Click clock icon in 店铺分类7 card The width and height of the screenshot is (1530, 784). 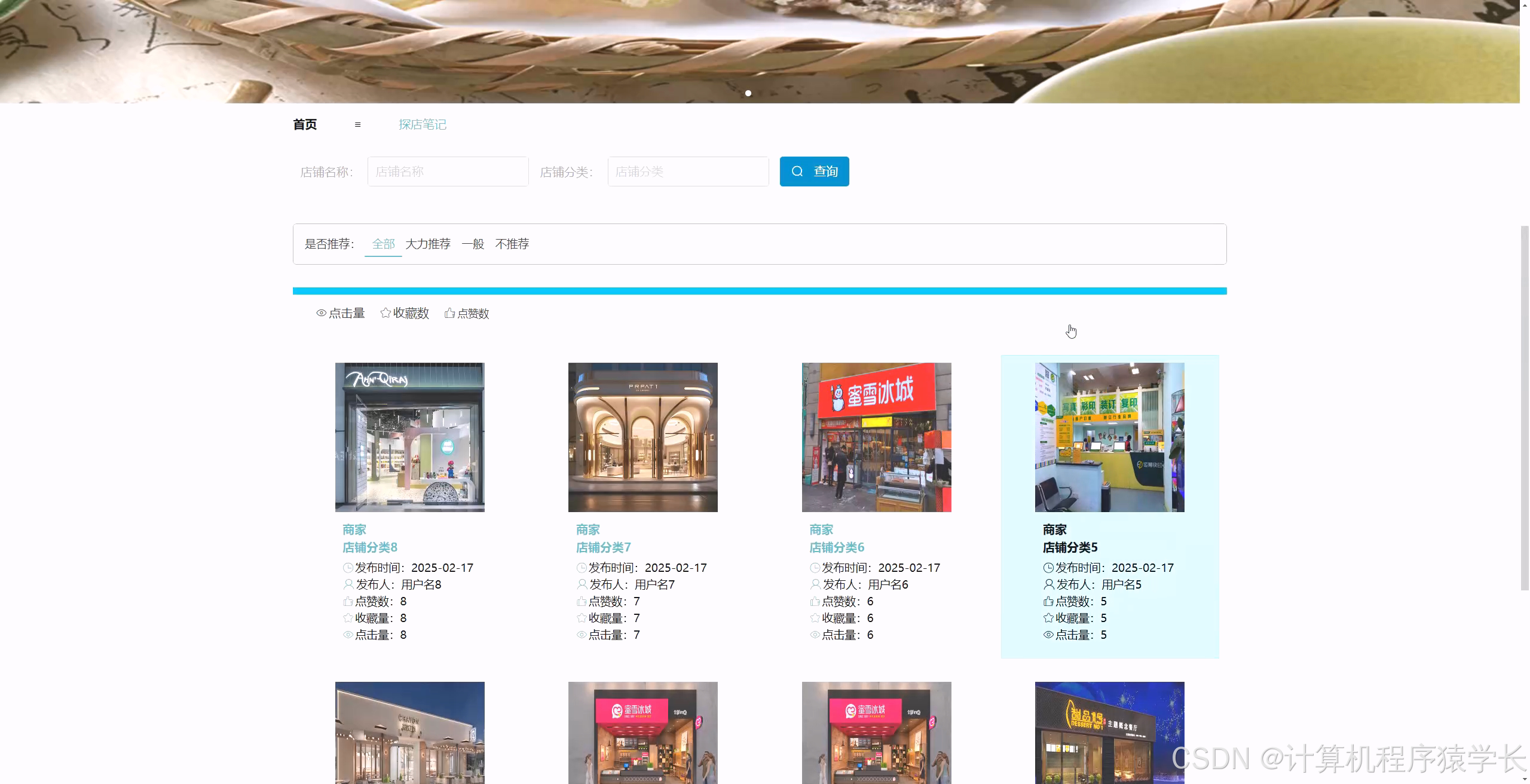point(581,568)
